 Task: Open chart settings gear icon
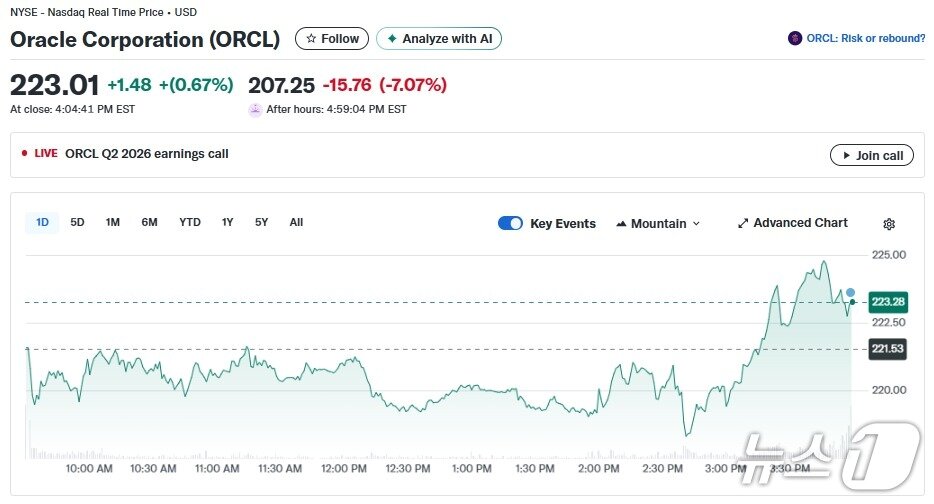pos(889,224)
